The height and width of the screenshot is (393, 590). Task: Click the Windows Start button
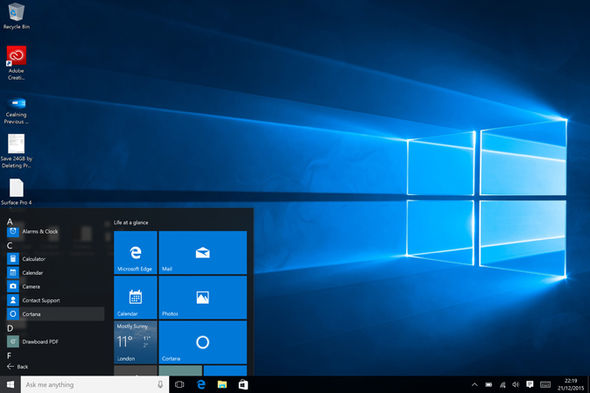[x=10, y=384]
